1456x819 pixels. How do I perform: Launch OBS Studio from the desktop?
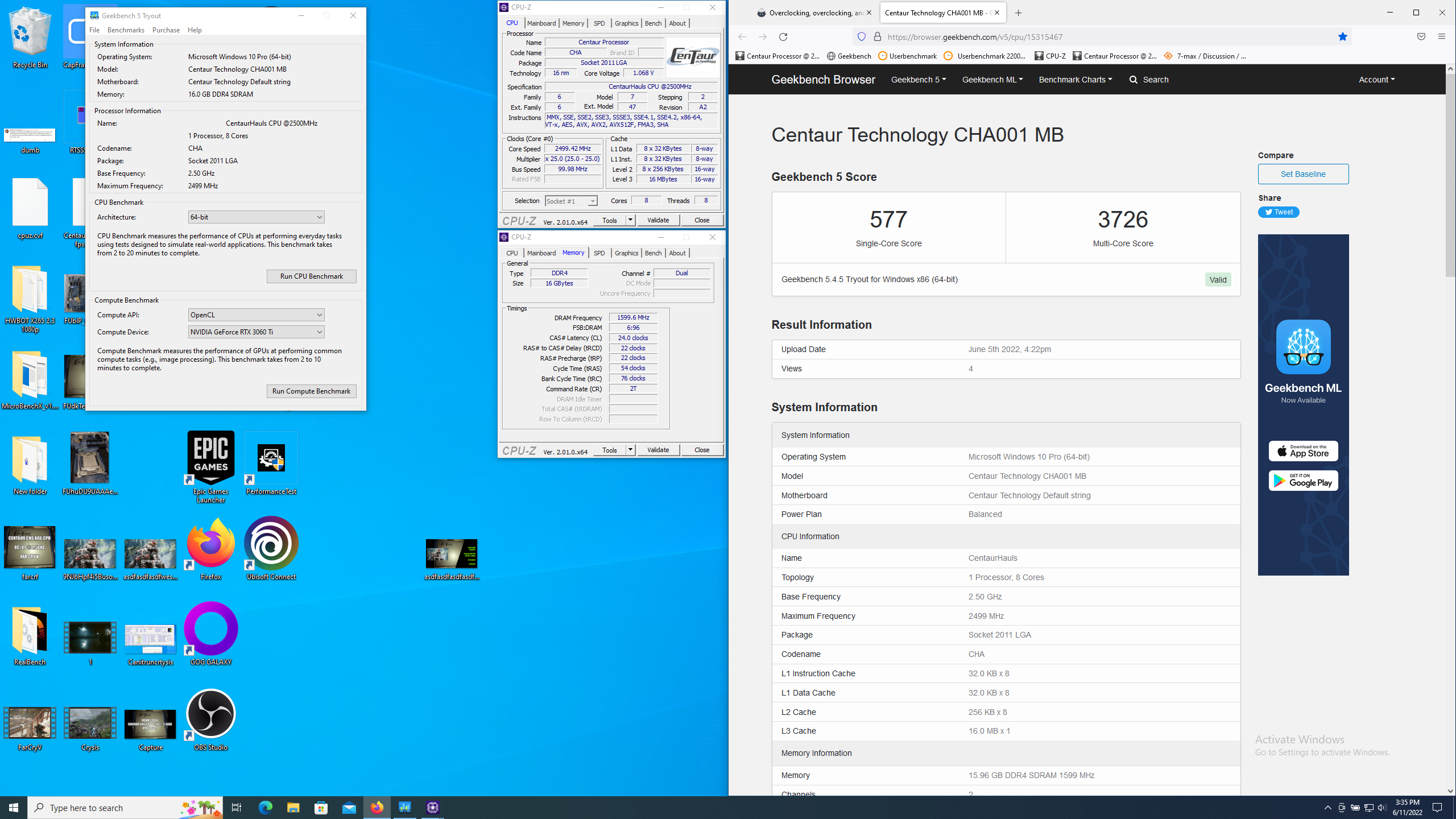coord(210,719)
